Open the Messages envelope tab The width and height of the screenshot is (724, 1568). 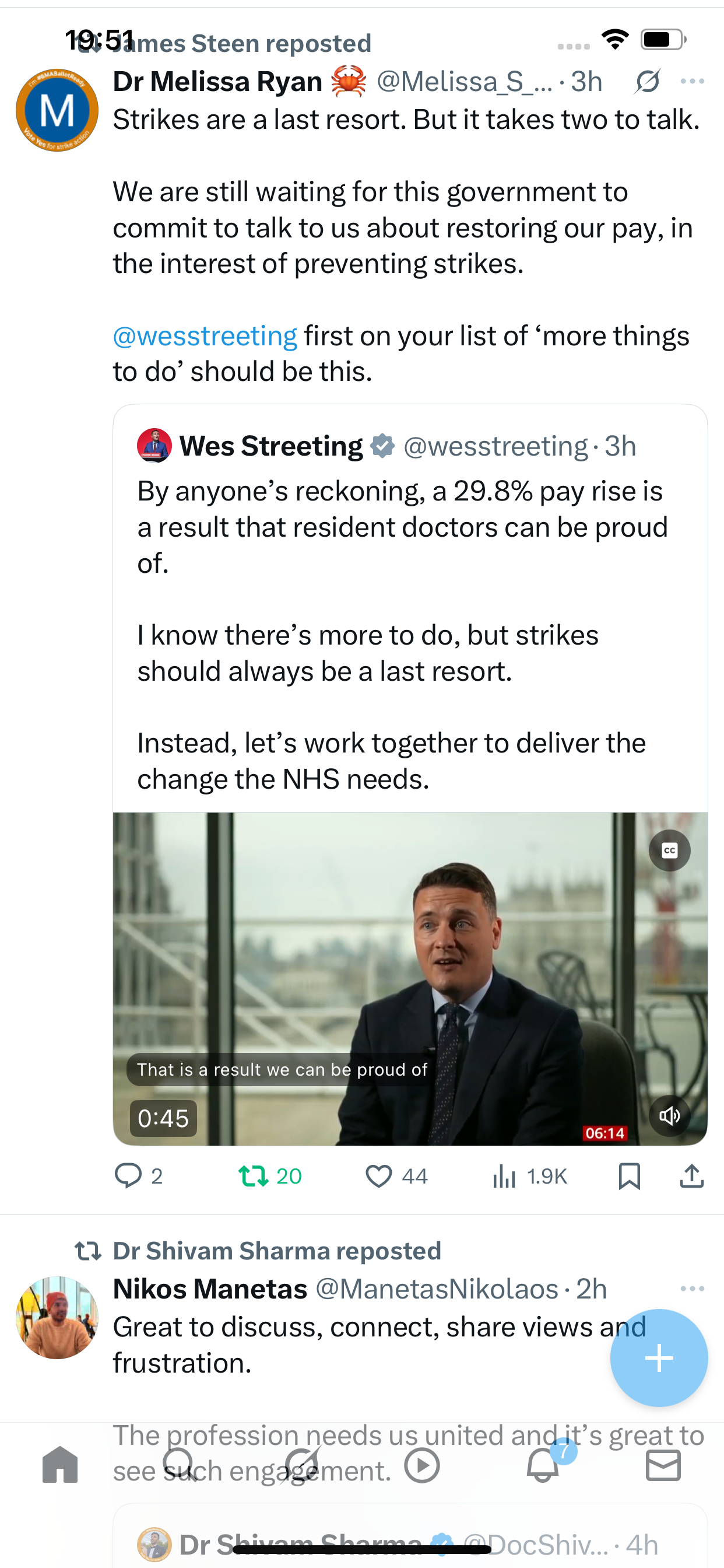click(663, 1465)
